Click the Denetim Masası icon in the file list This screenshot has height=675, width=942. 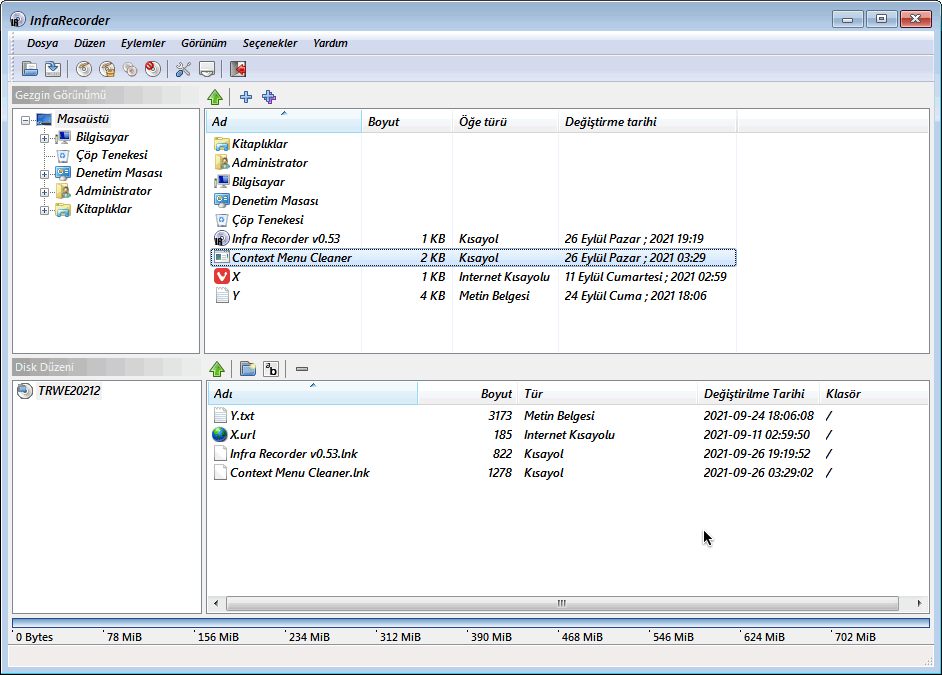tap(222, 201)
